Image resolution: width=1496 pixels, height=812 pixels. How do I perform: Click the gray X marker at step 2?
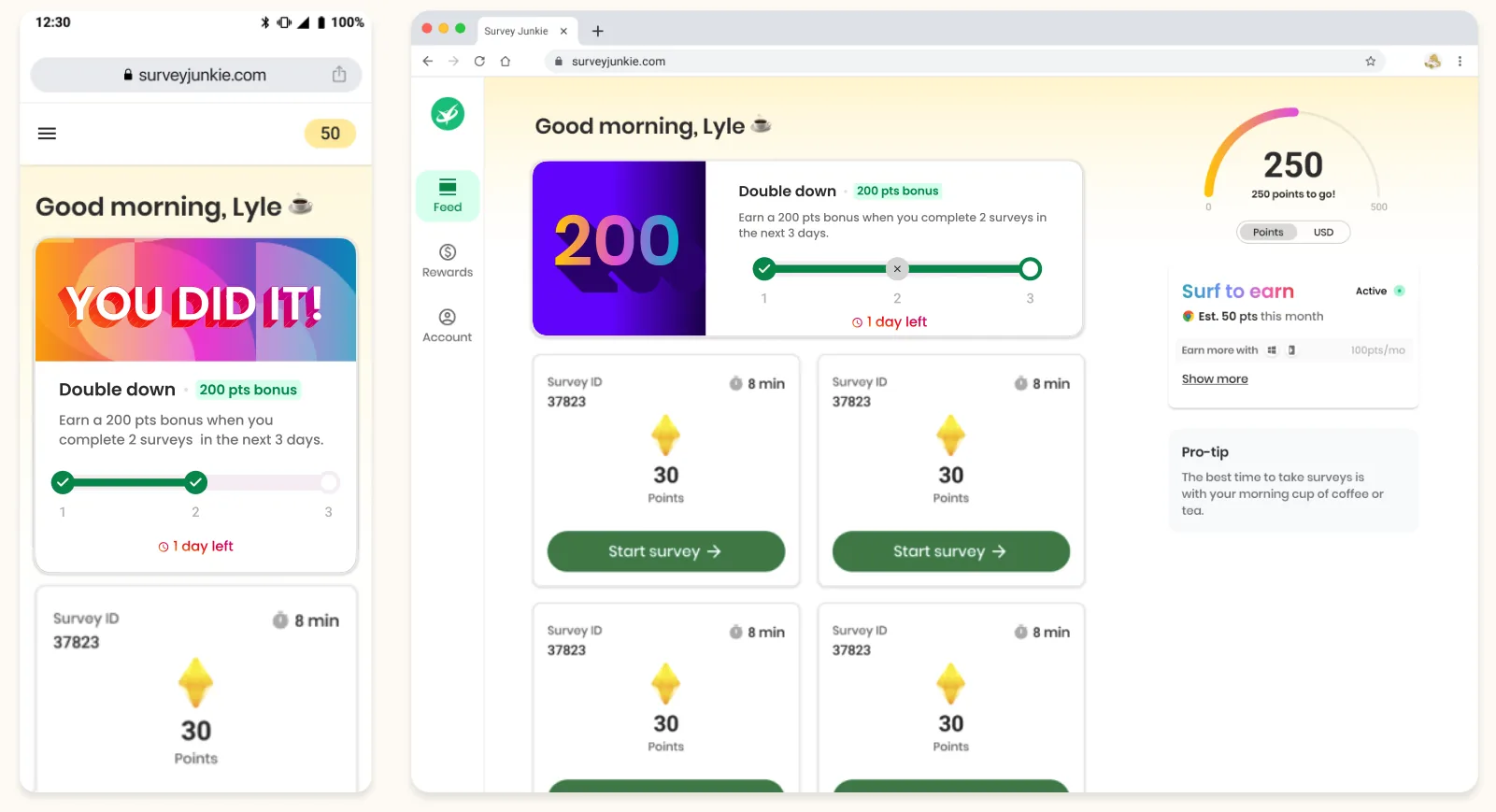[x=897, y=269]
